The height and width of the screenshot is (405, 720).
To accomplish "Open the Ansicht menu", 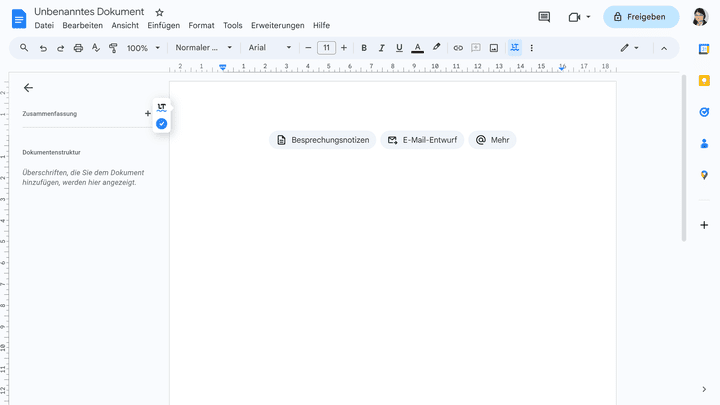I will pos(125,25).
